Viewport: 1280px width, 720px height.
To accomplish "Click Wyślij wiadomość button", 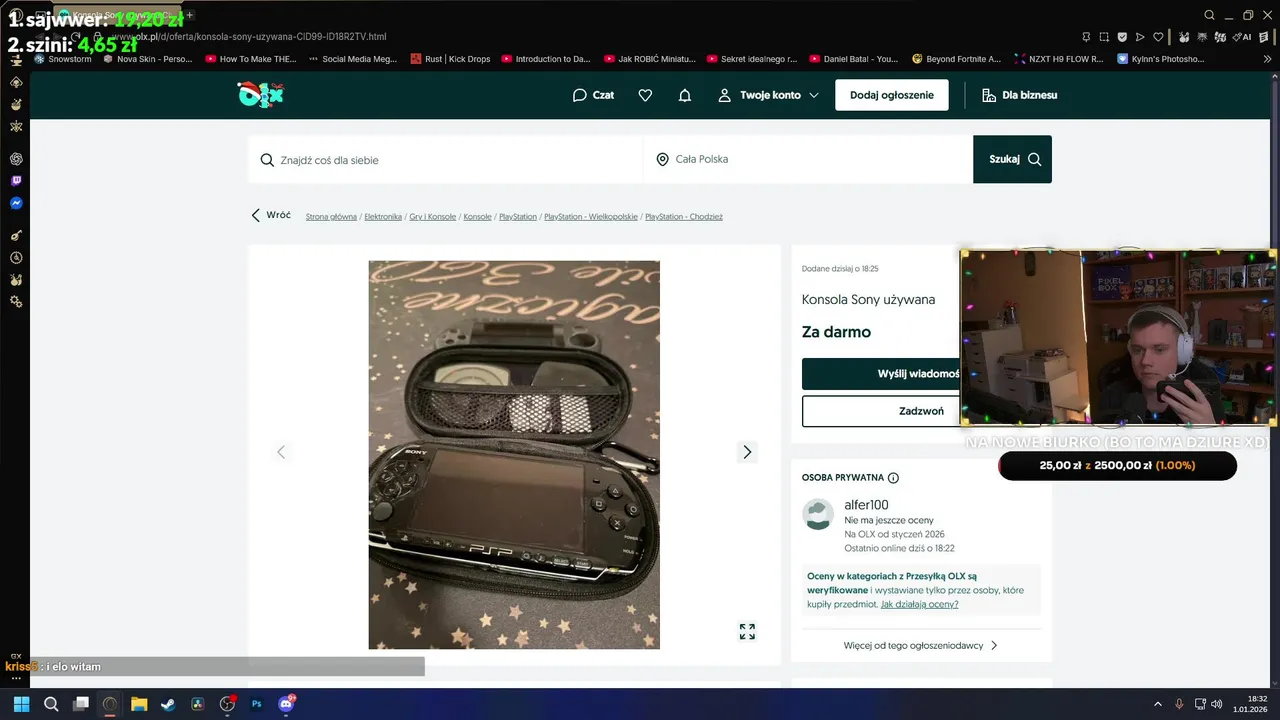I will [881, 374].
